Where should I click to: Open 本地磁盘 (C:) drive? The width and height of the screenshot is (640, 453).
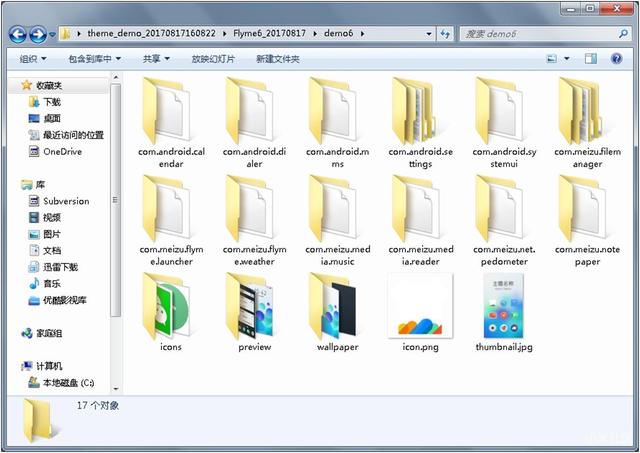[69, 383]
